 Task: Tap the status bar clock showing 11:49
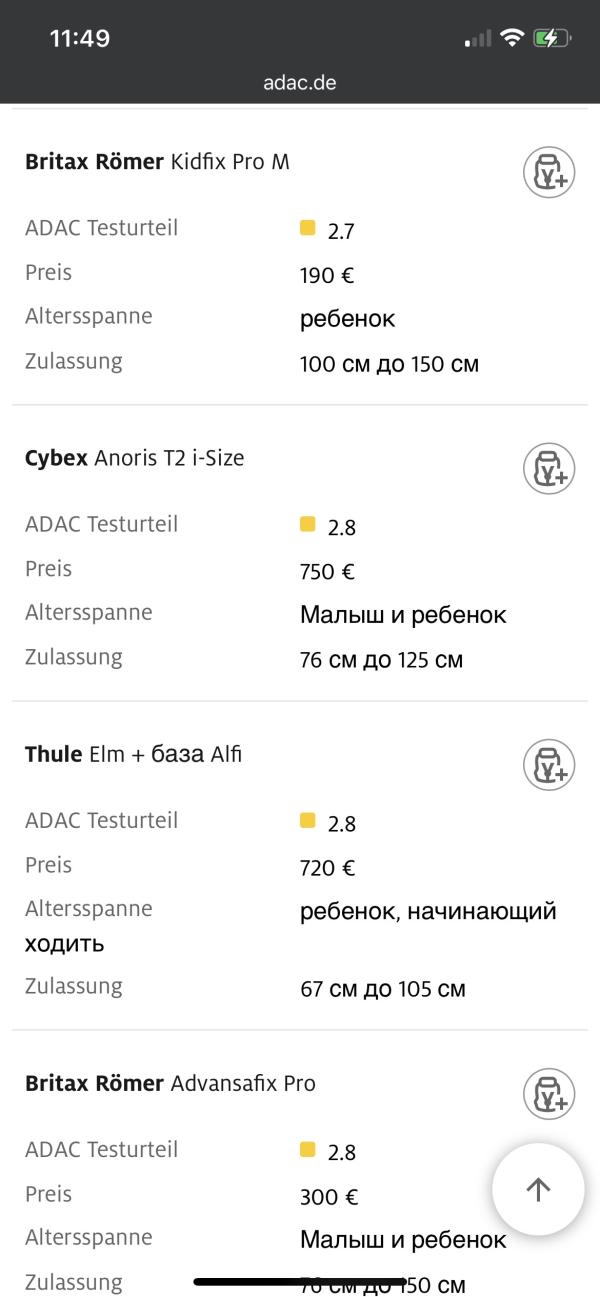click(x=80, y=39)
